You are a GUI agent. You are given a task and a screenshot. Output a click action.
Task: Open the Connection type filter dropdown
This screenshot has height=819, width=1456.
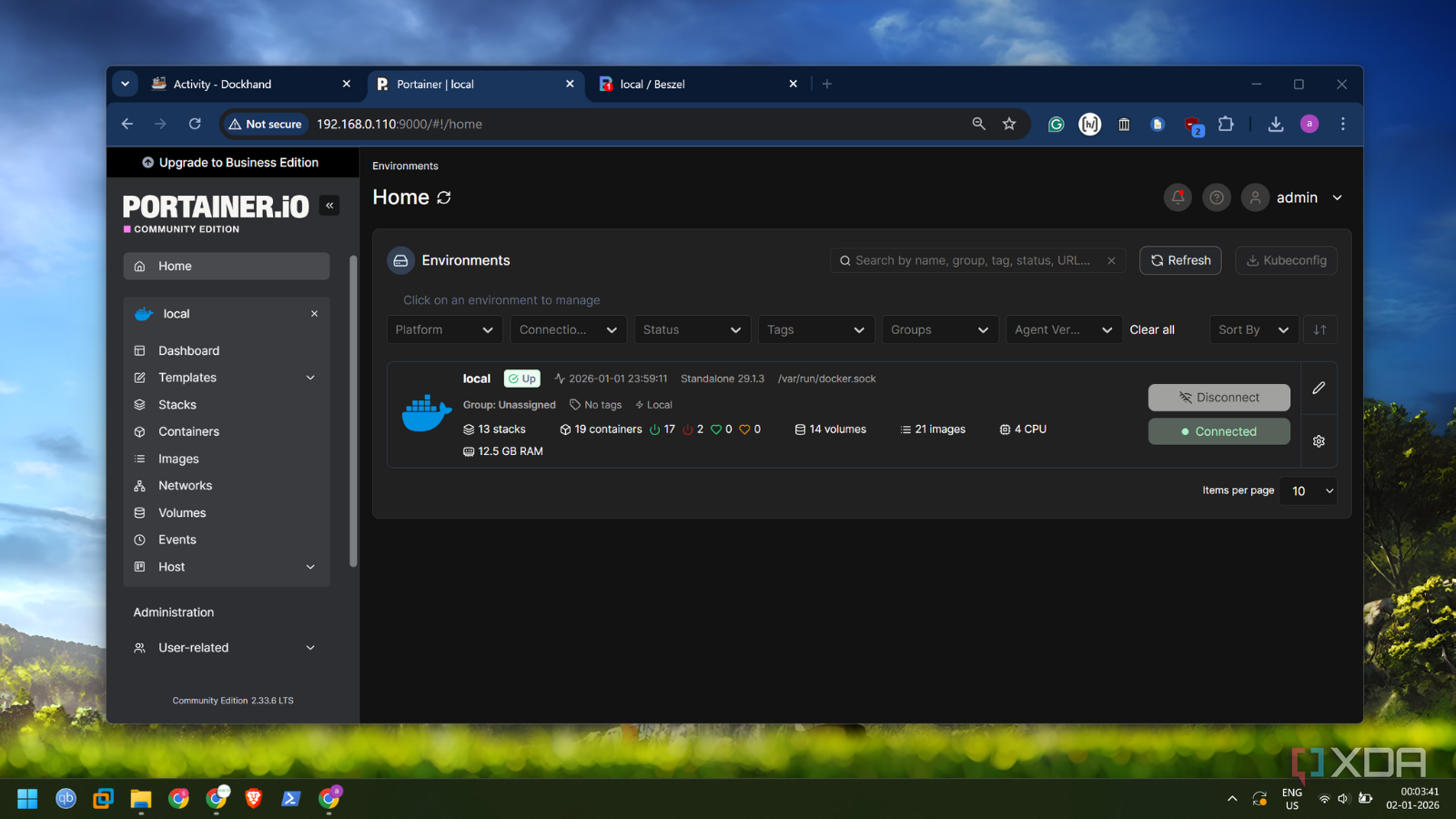(568, 329)
